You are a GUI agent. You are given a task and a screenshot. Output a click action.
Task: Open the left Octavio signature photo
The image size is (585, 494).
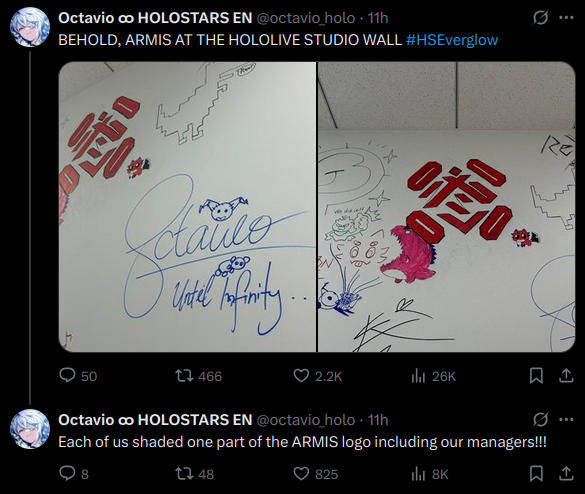[x=187, y=207]
